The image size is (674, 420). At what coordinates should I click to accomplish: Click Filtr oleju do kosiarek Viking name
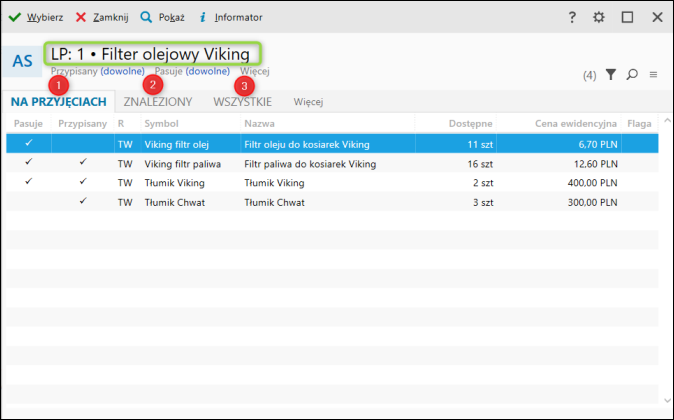[x=307, y=144]
